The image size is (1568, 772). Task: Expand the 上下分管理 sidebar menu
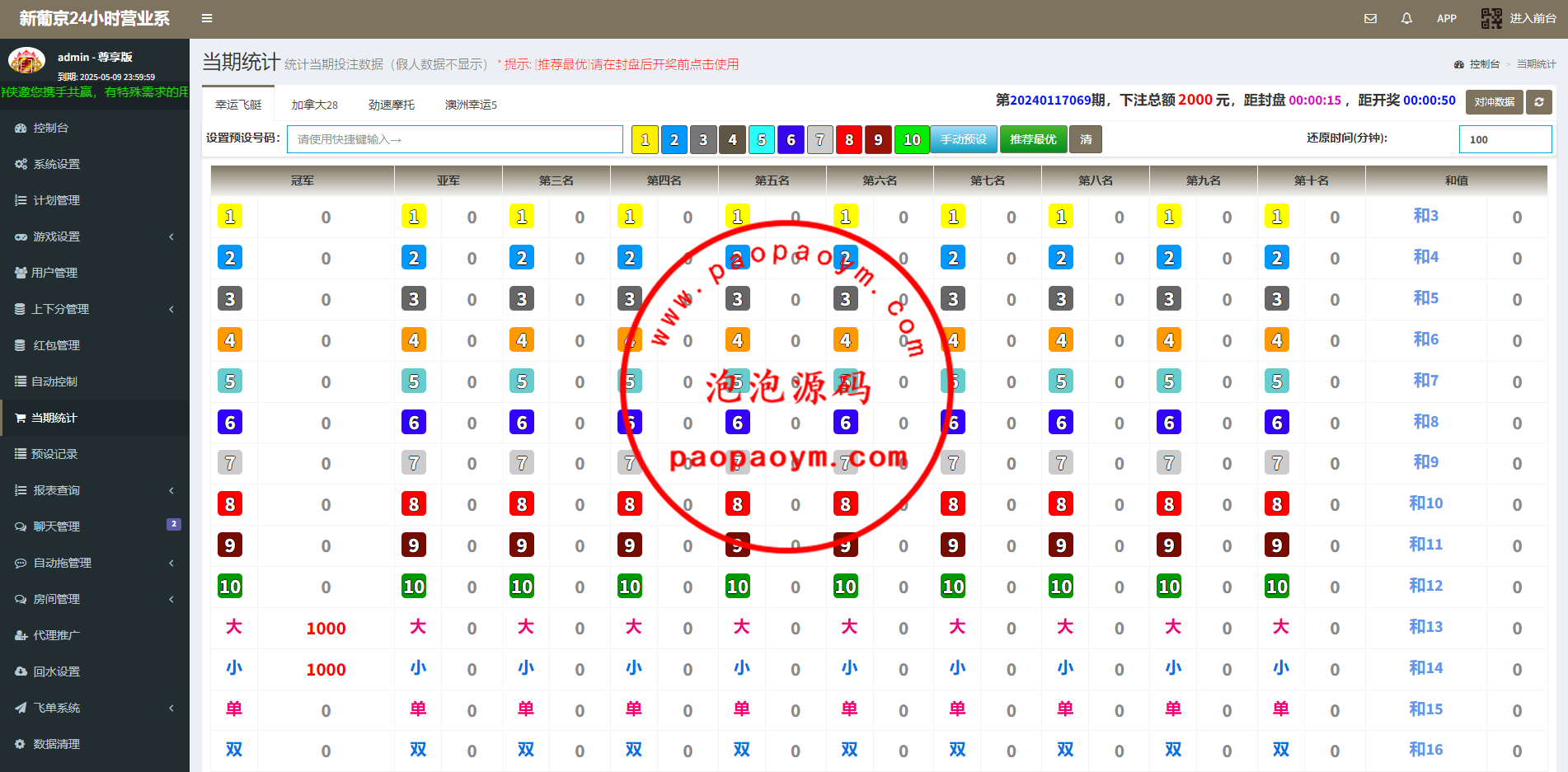59,309
